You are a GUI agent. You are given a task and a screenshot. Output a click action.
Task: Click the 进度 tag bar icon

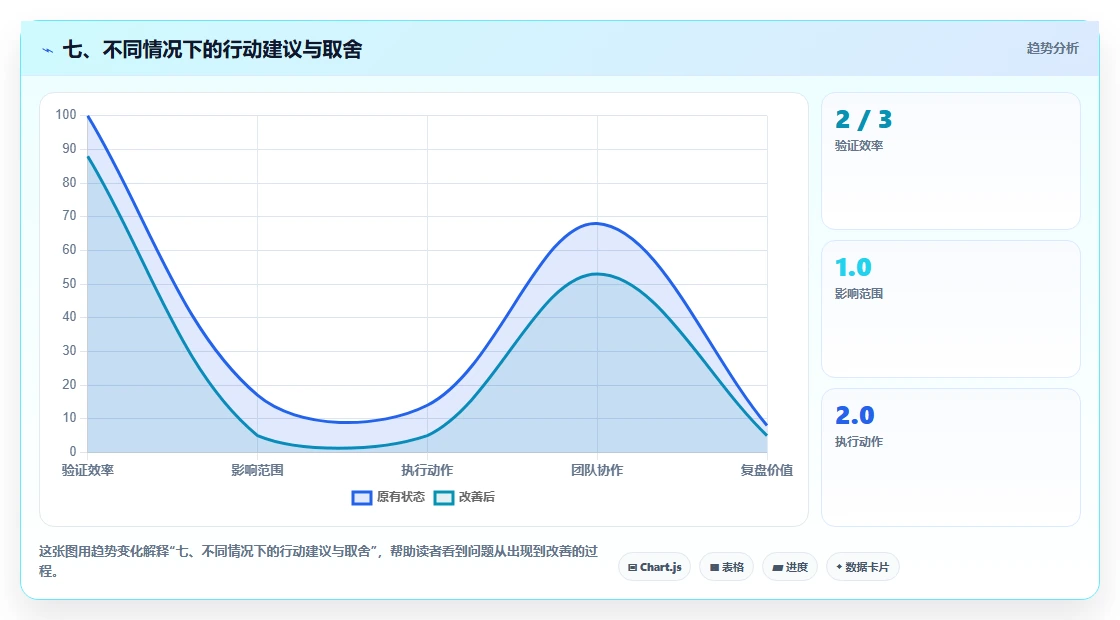click(x=777, y=568)
